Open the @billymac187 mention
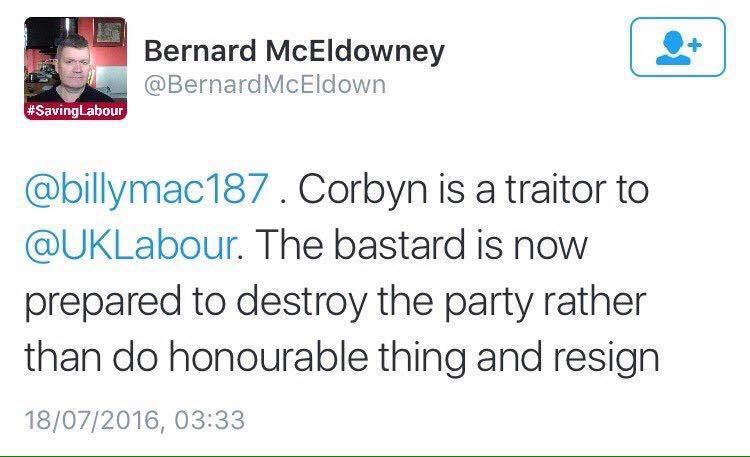Viewport: 750px width, 457px height. pos(146,190)
